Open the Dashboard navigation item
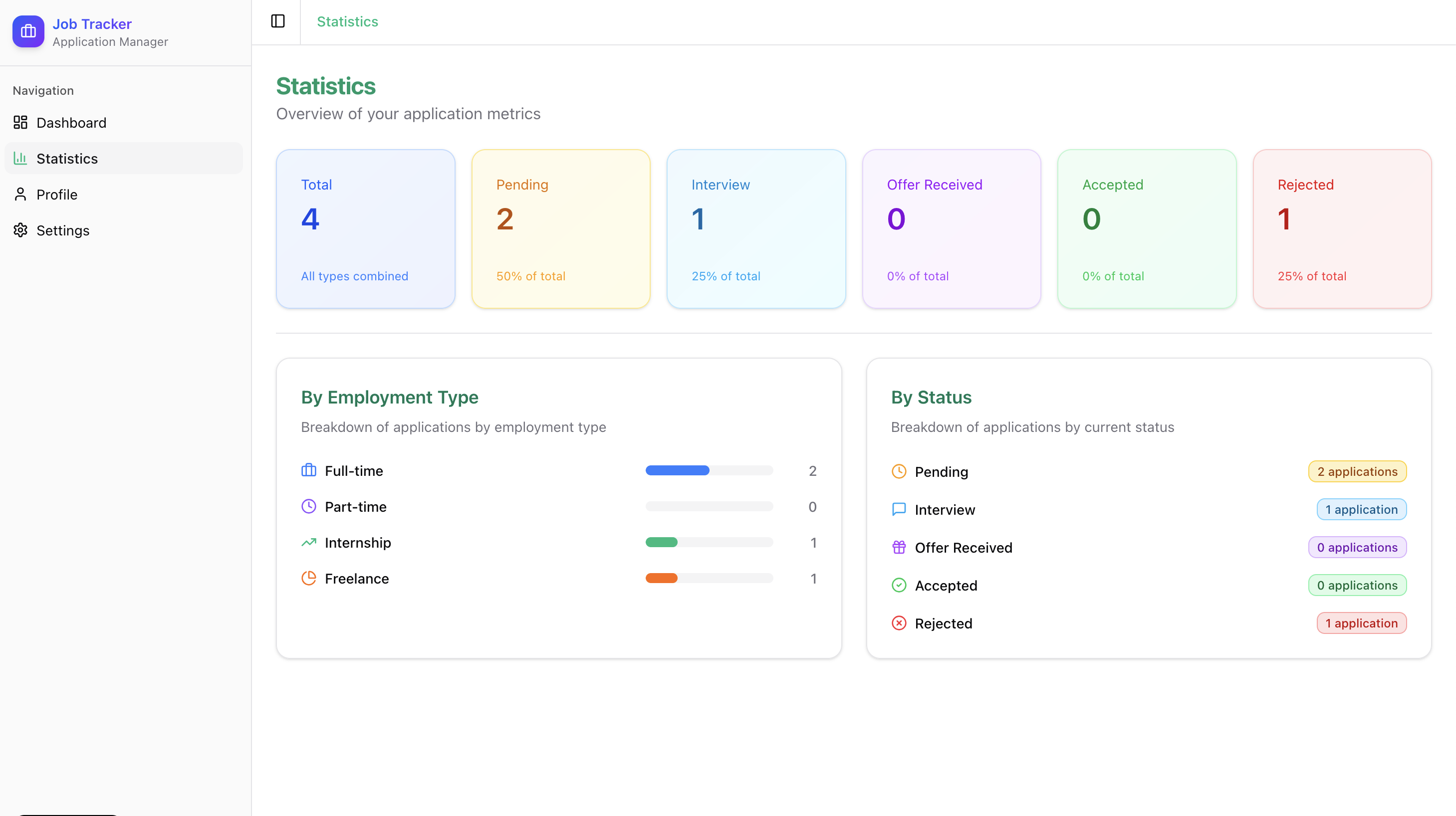 point(71,123)
